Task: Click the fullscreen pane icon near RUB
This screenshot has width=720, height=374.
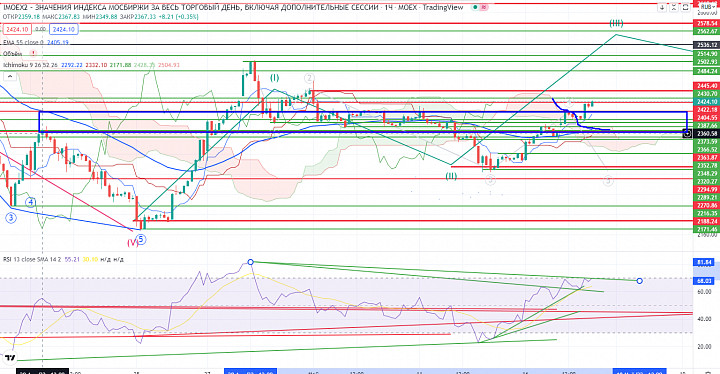Action: pyautogui.click(x=685, y=7)
